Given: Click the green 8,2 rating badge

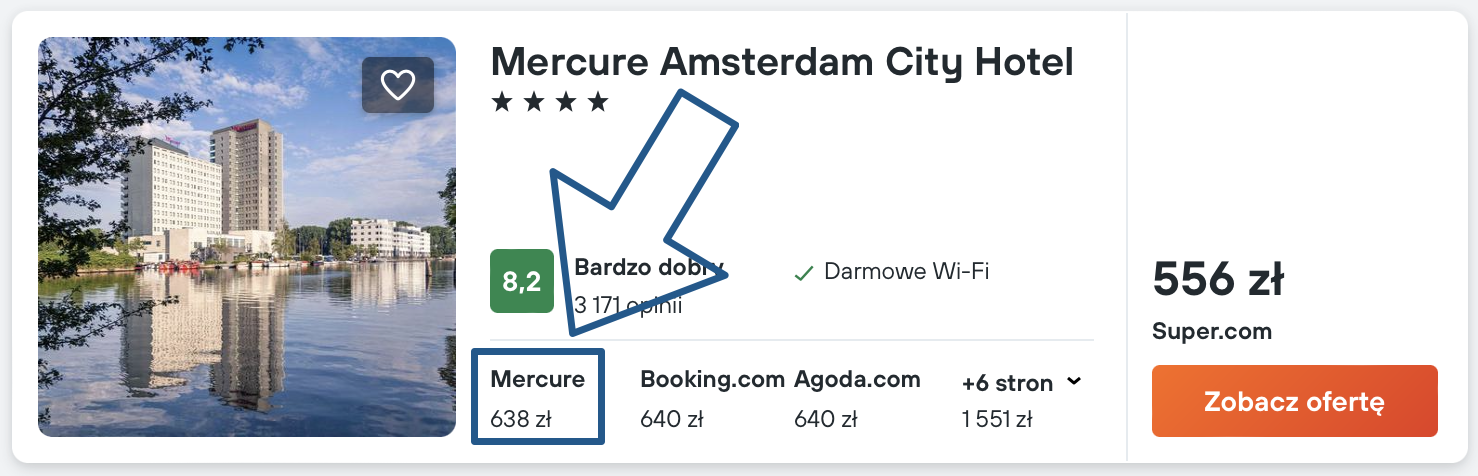Looking at the screenshot, I should 521,281.
